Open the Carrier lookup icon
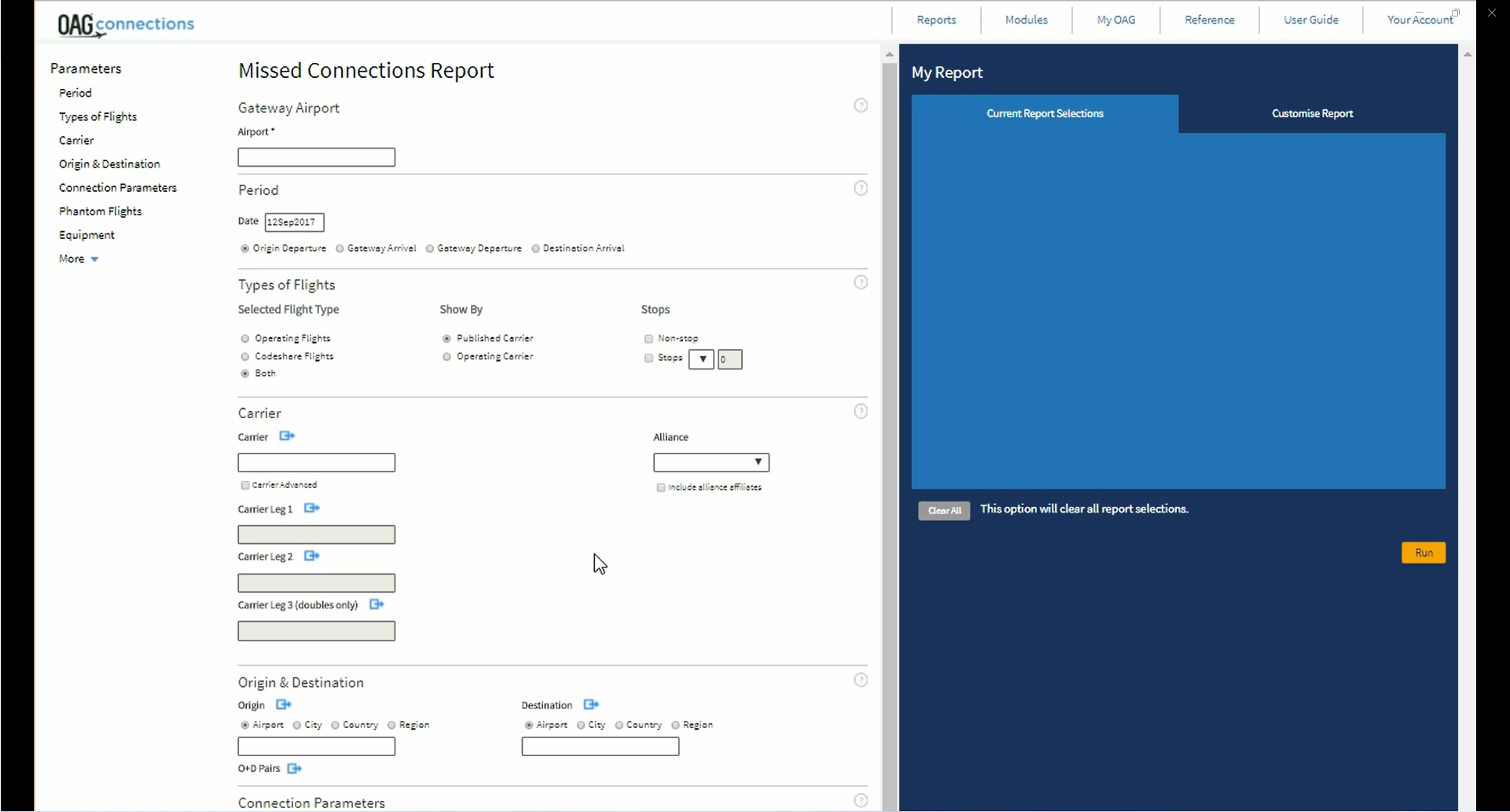Viewport: 1510px width, 812px height. 287,435
